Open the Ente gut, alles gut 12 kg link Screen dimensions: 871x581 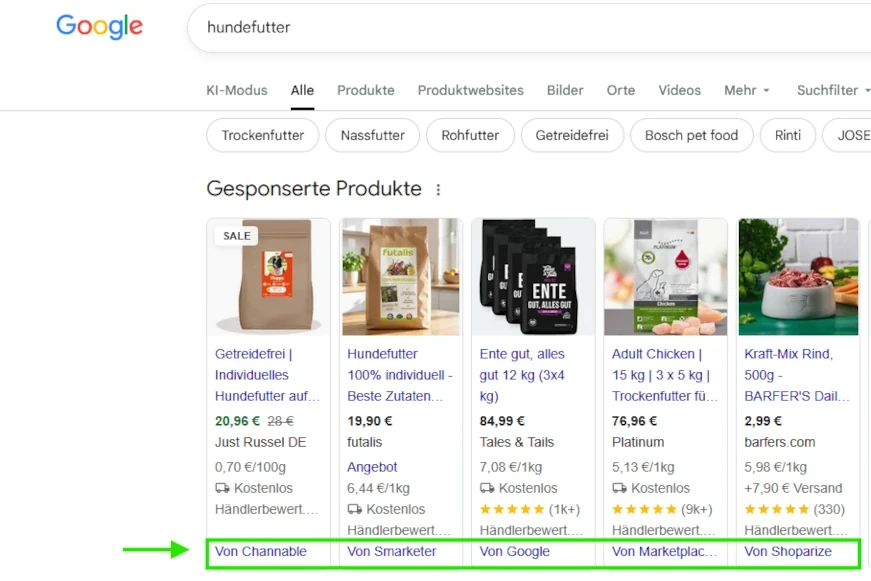522,375
